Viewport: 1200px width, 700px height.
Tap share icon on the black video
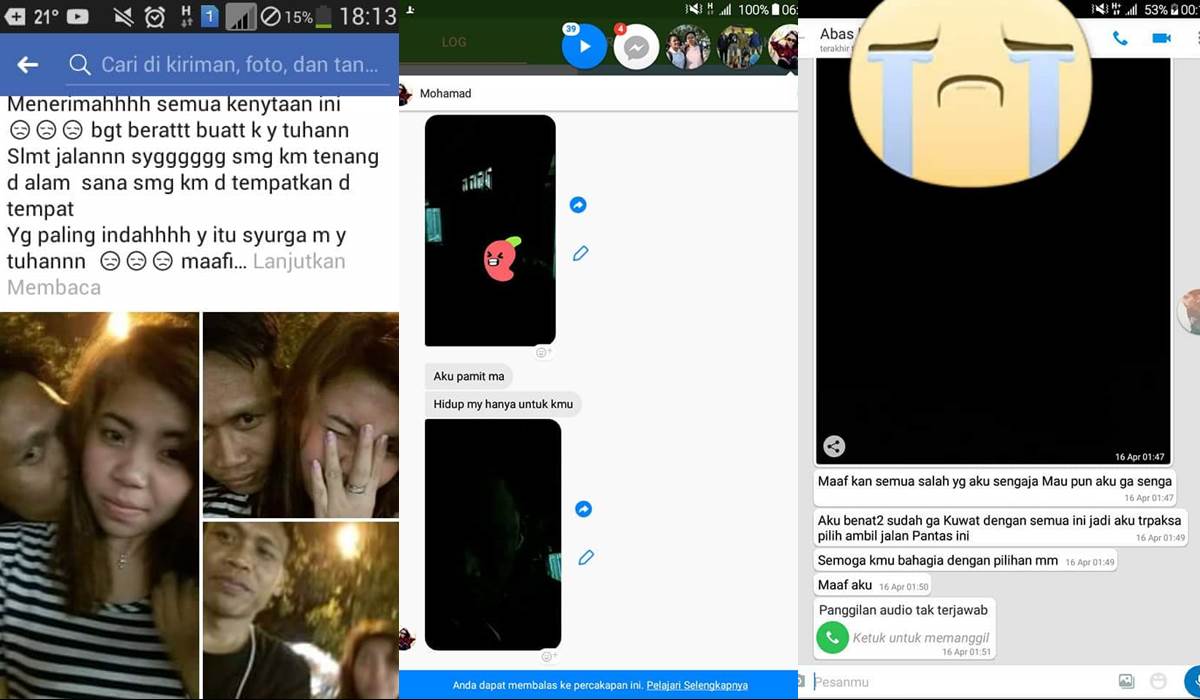click(834, 447)
